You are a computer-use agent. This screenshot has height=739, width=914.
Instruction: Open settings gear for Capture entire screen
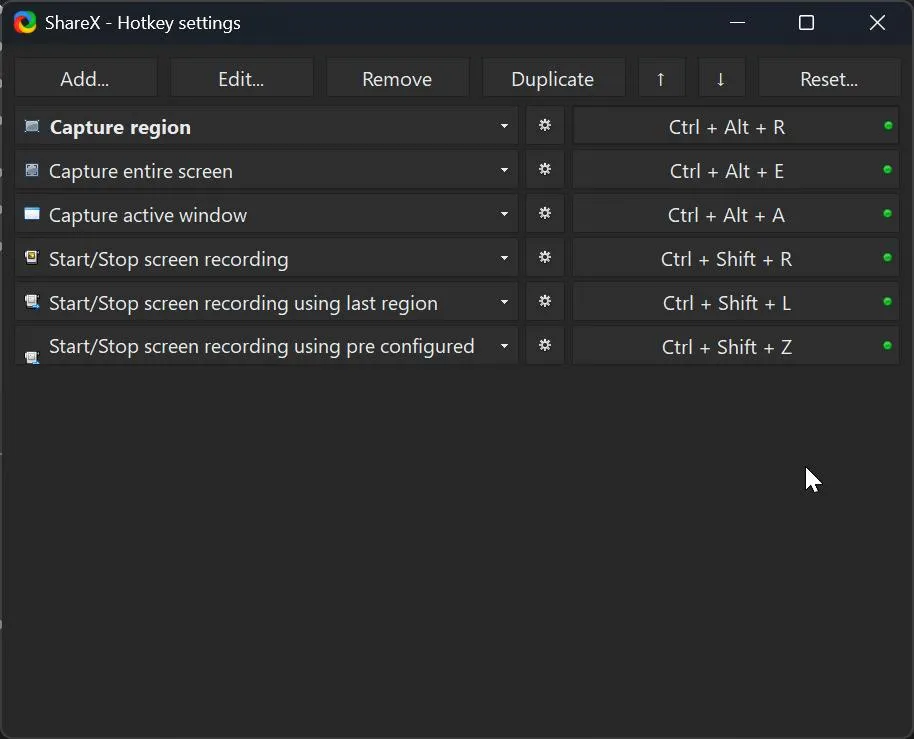(545, 170)
